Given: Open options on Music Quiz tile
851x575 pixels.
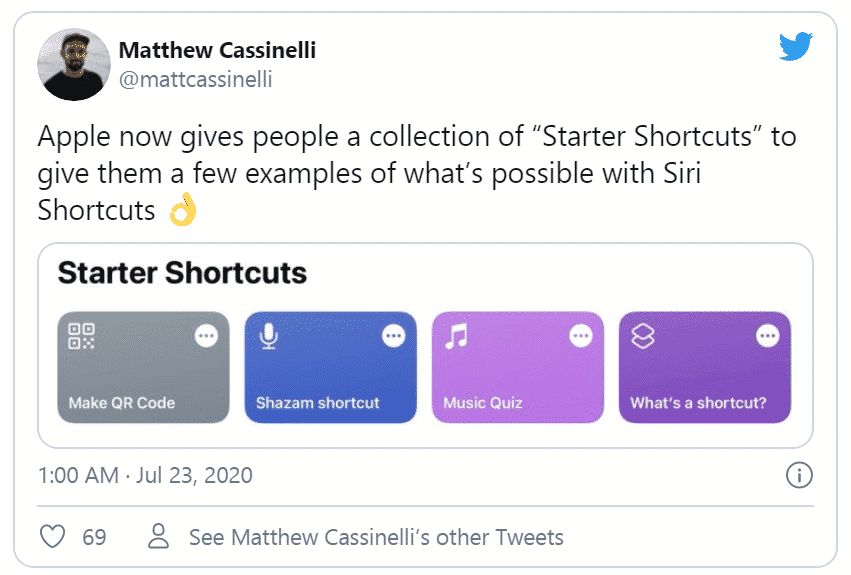Looking at the screenshot, I should point(581,338).
